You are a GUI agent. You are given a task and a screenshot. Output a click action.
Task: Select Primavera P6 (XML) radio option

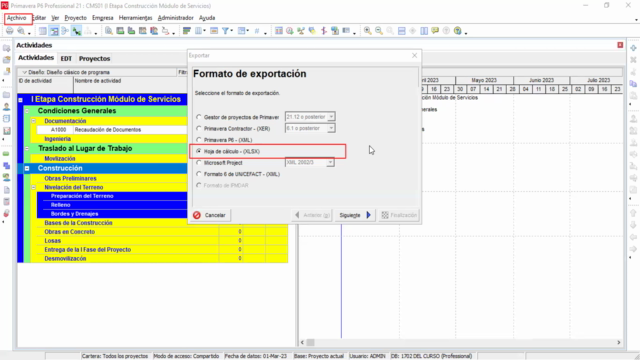pyautogui.click(x=199, y=140)
